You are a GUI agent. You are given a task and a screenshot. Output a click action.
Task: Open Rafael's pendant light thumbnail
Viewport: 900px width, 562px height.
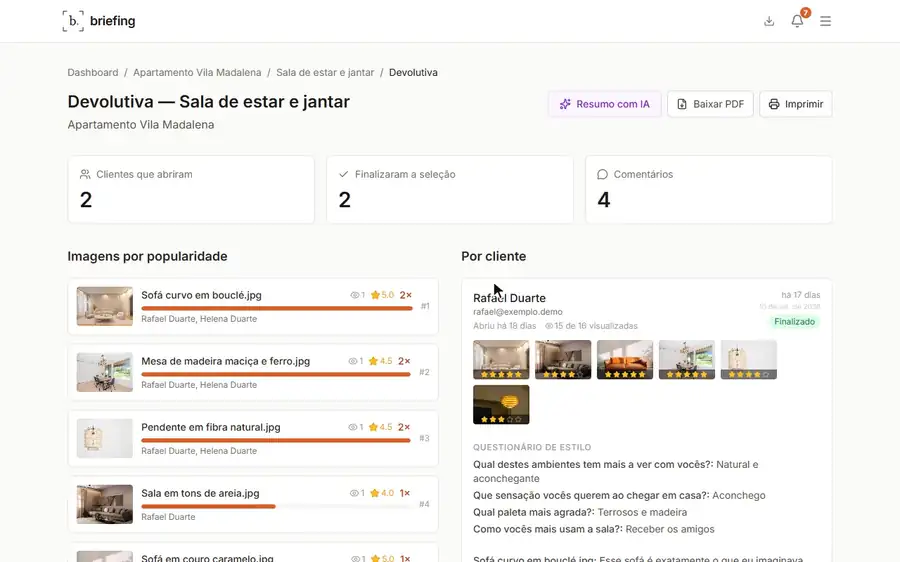(x=749, y=359)
